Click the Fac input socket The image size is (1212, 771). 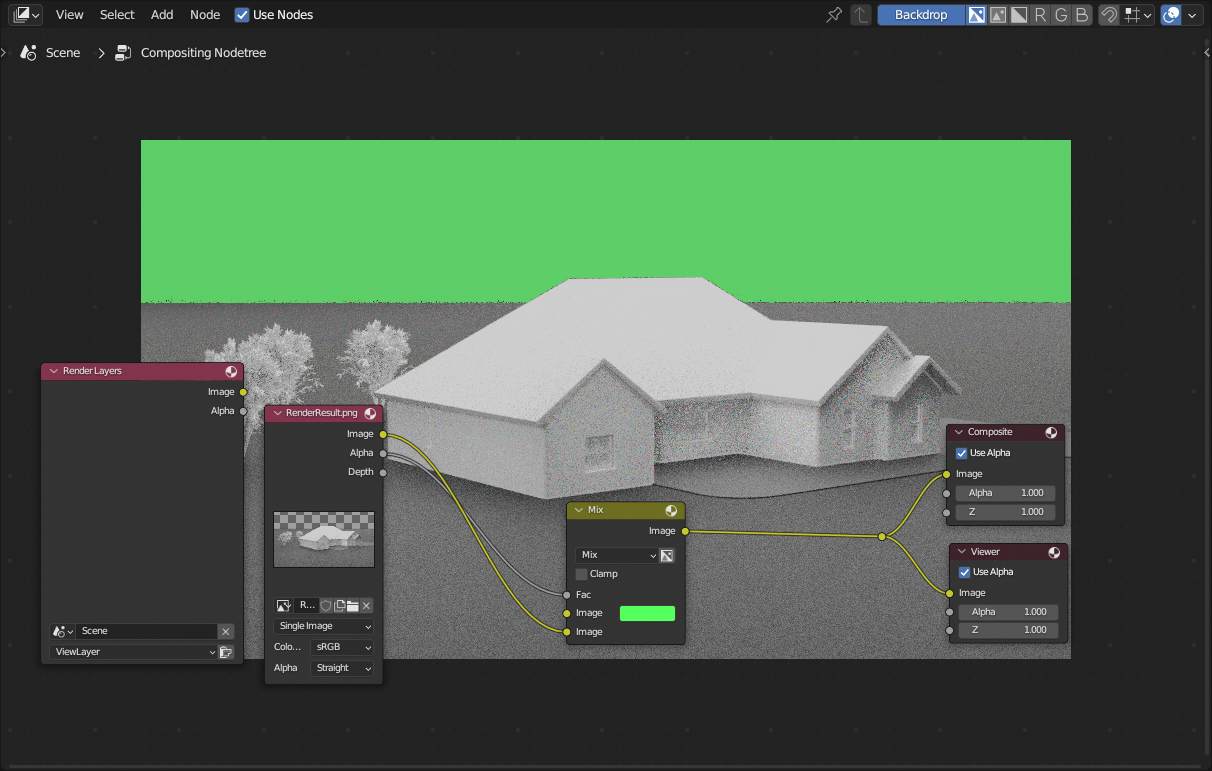click(567, 594)
